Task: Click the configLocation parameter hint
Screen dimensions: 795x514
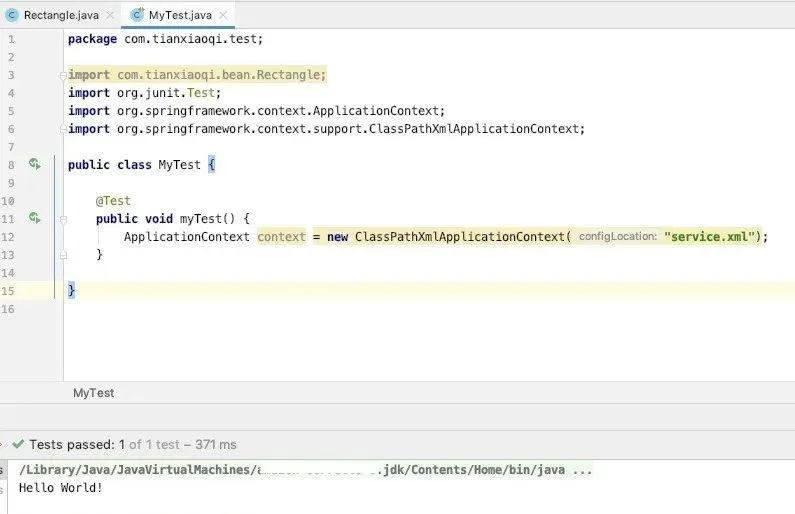Action: (618, 236)
